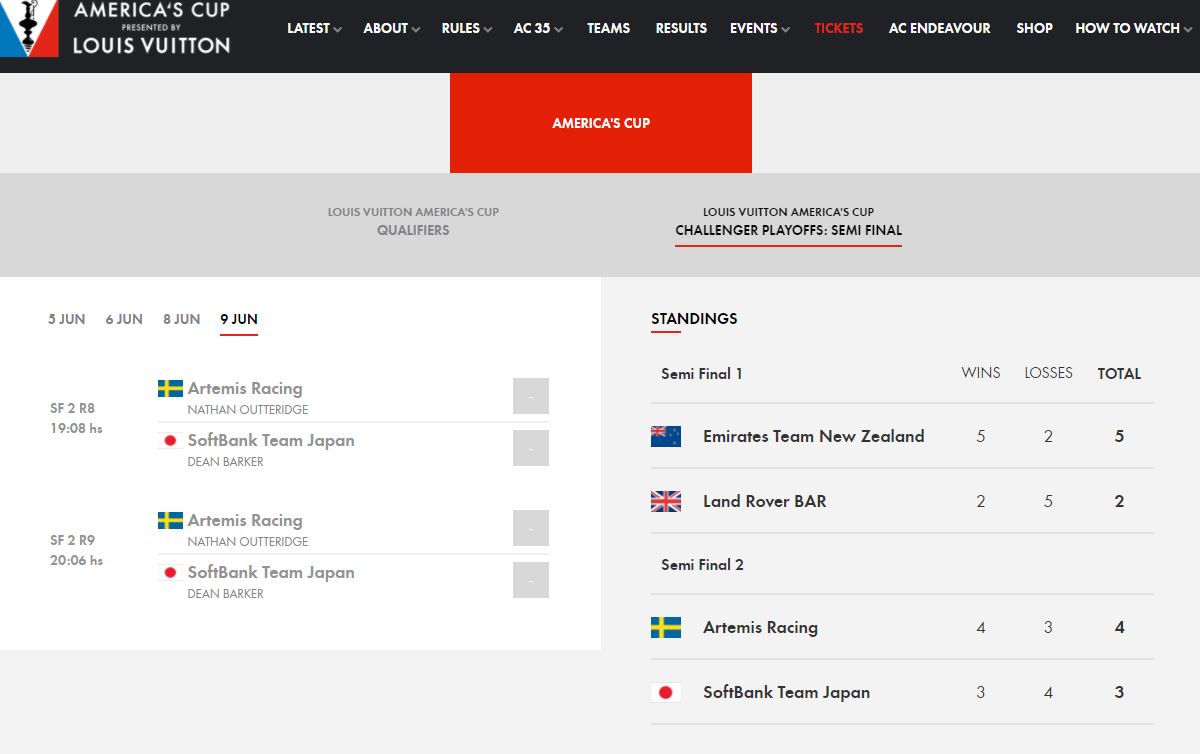Expand the LATEST menu dropdown
The height and width of the screenshot is (754, 1200).
314,28
